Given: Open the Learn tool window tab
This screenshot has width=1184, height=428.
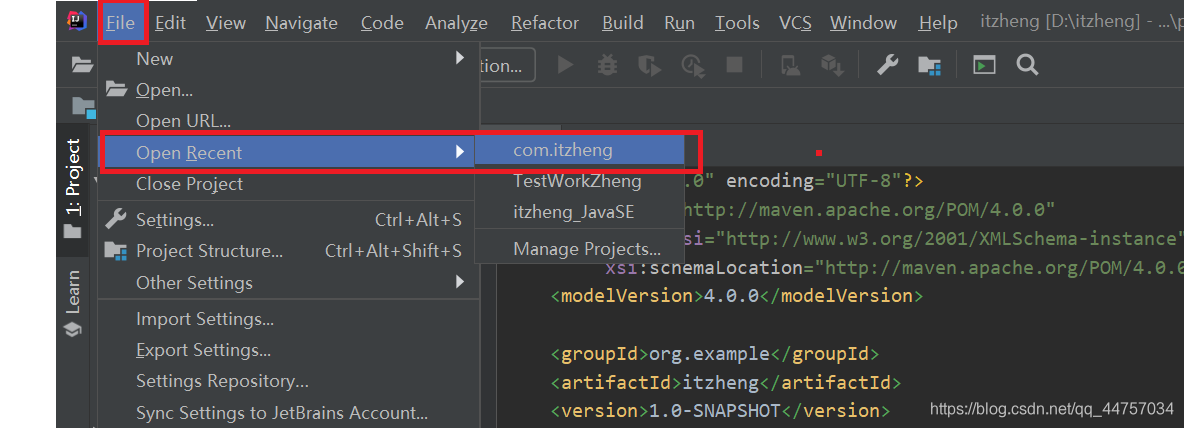Looking at the screenshot, I should click(73, 303).
